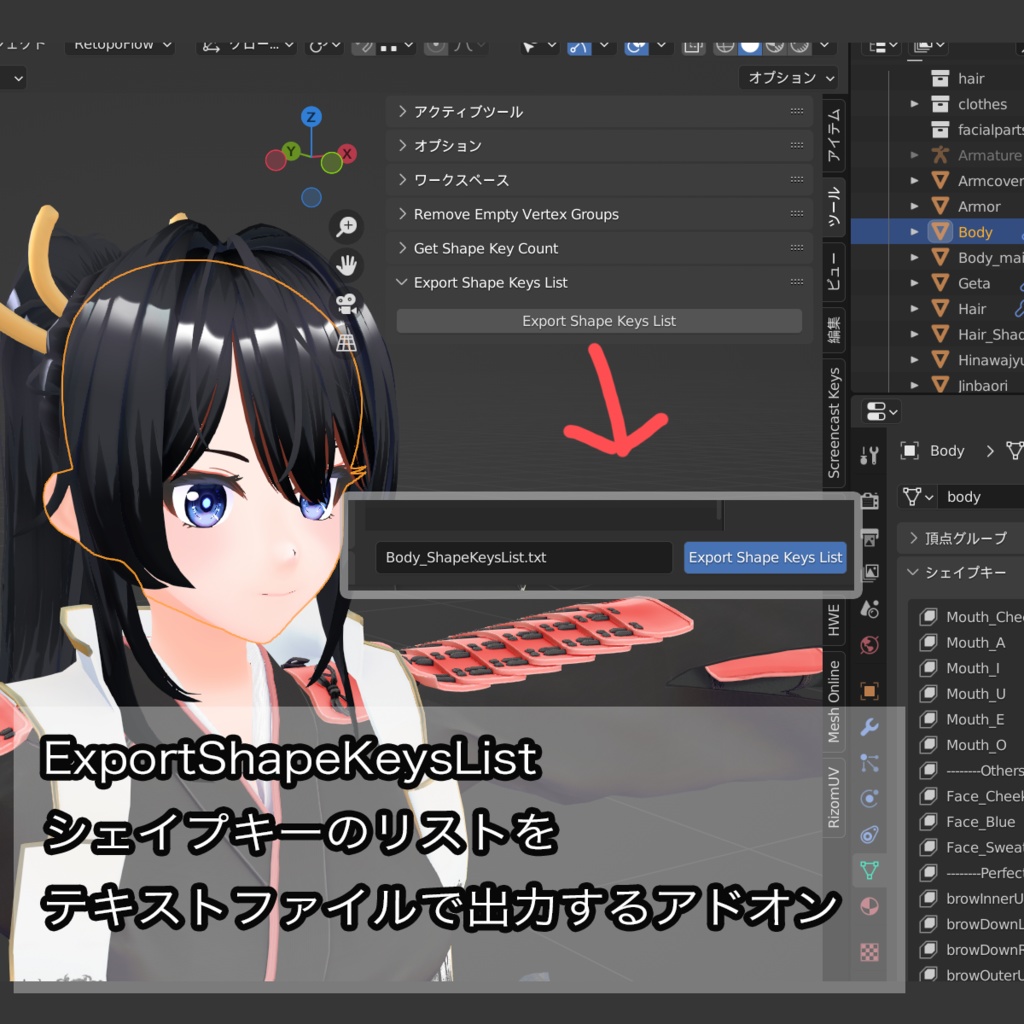Screen dimensions: 1024x1024
Task: Open the Particles properties tab
Action: tap(869, 763)
